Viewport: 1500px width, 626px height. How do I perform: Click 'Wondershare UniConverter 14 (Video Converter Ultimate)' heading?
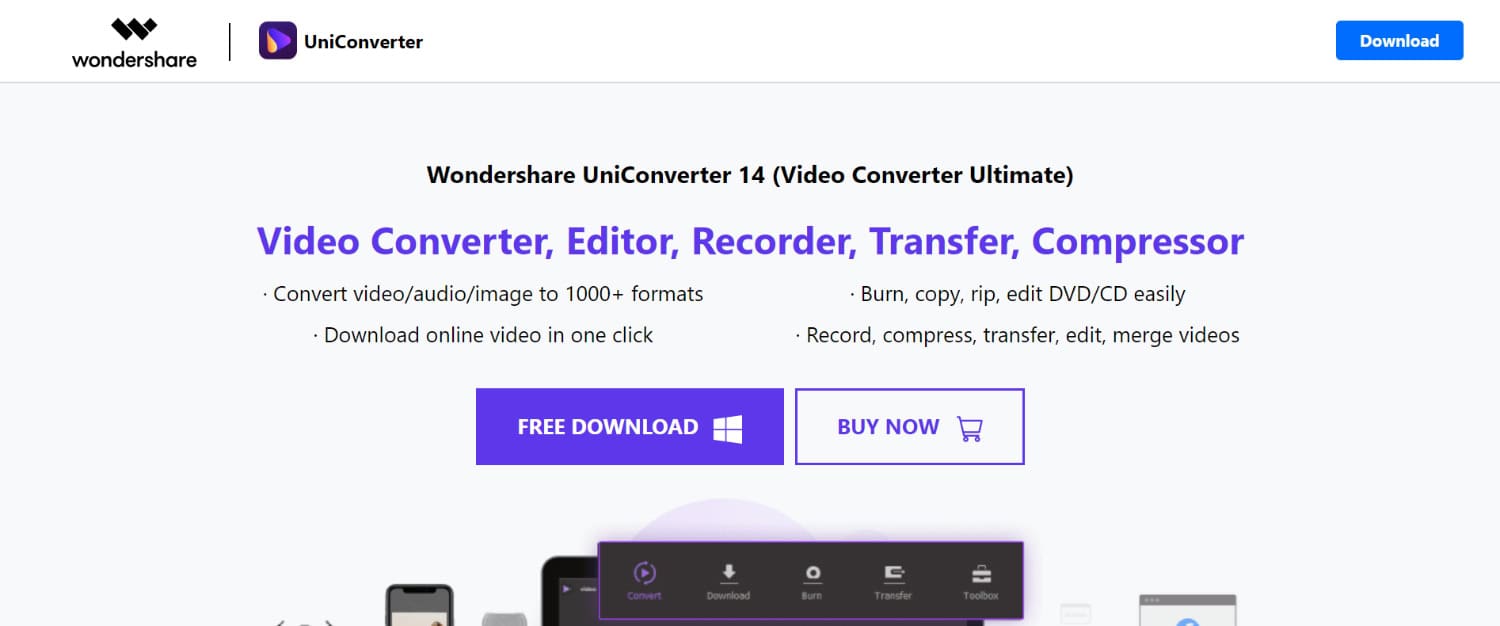750,175
